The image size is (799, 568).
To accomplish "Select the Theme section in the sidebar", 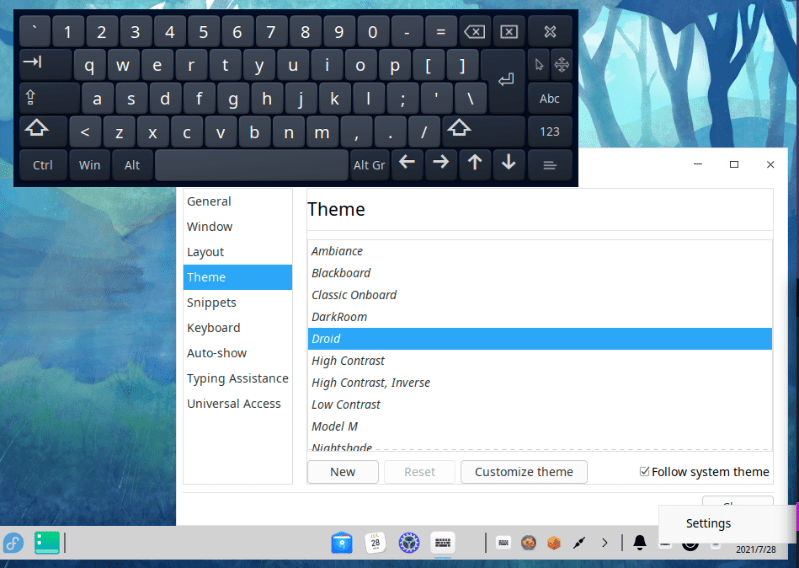I will coord(237,277).
